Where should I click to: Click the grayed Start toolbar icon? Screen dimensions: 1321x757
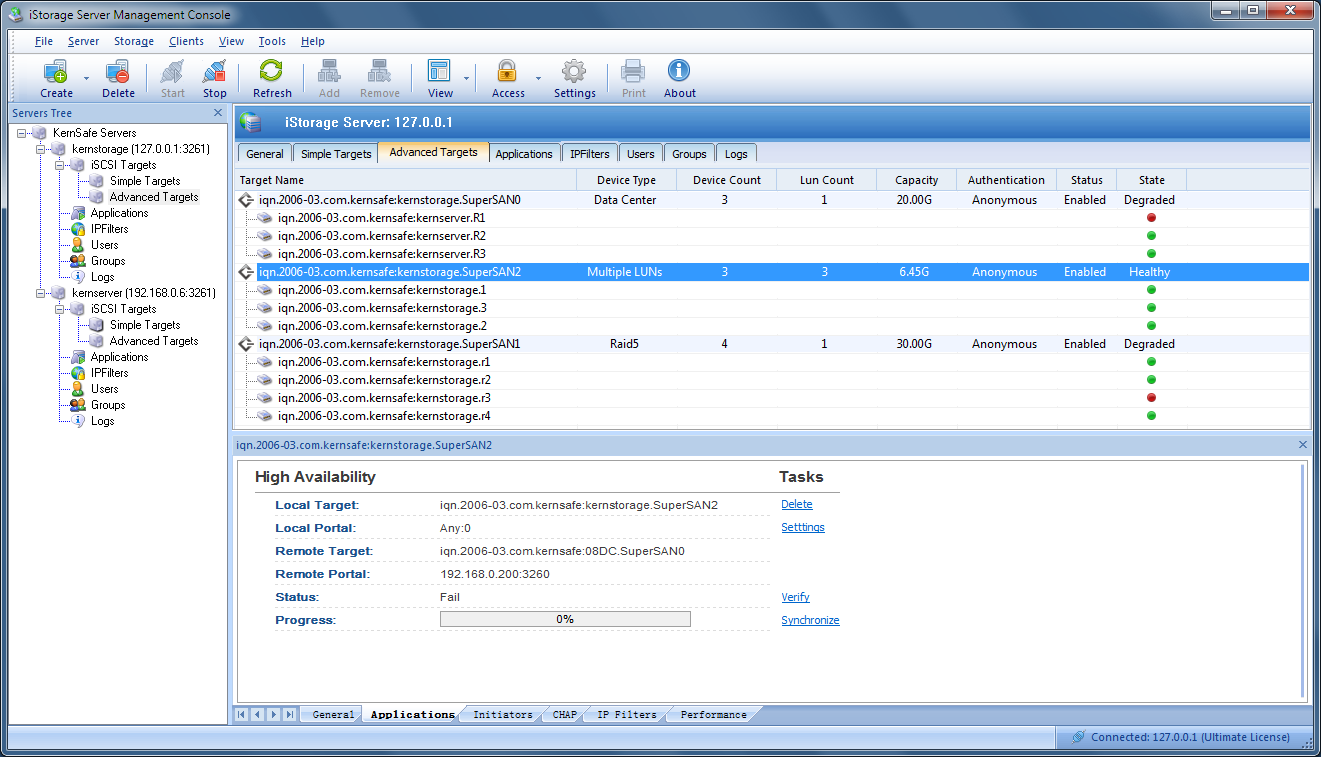[172, 72]
